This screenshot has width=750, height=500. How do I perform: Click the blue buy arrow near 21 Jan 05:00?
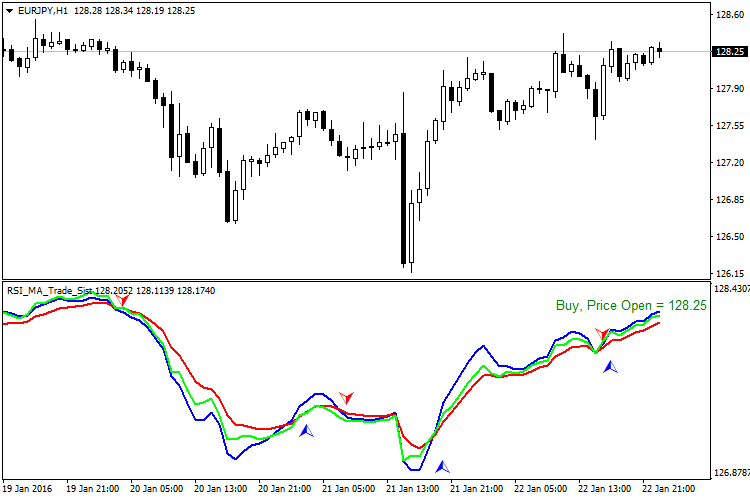[x=306, y=431]
